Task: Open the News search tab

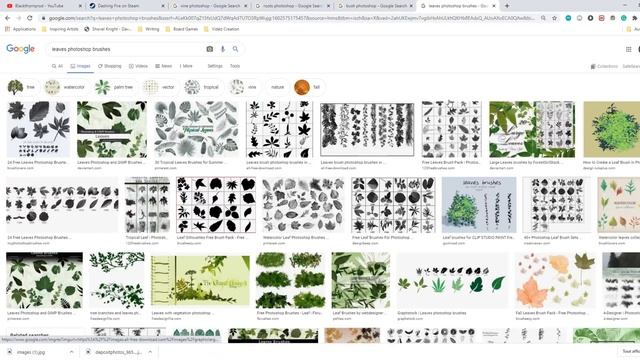Action: (x=164, y=66)
